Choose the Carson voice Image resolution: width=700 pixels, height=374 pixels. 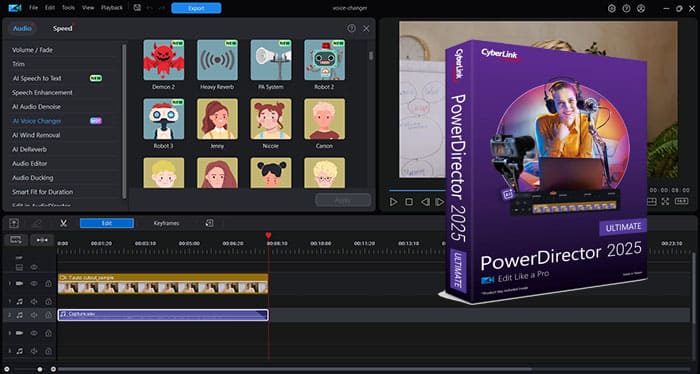click(x=325, y=119)
